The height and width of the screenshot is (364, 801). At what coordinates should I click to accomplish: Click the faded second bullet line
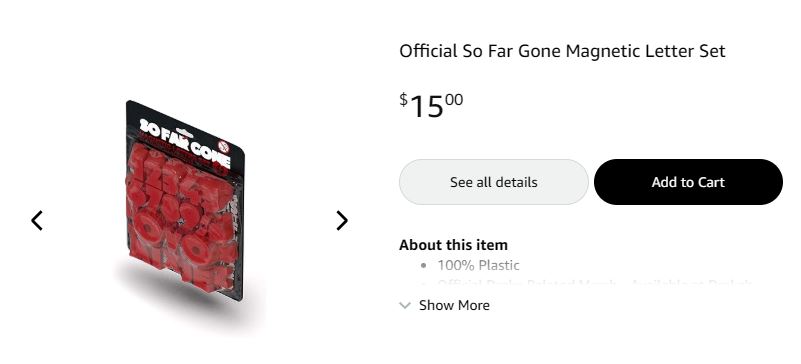[x=594, y=282]
